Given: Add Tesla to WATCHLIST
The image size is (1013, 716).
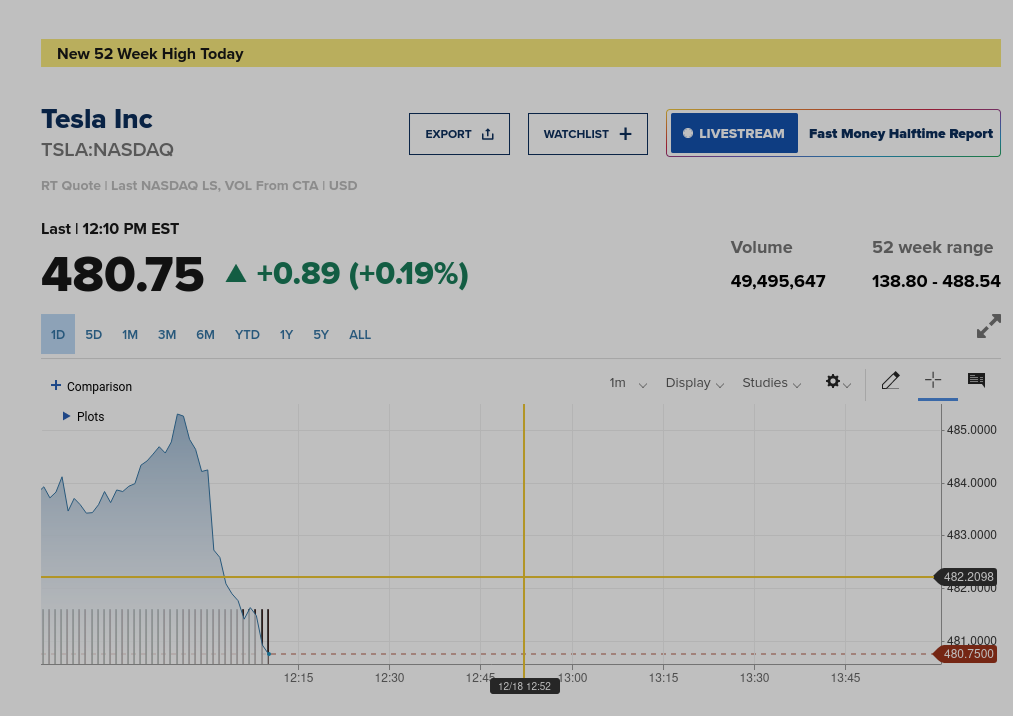Looking at the screenshot, I should (x=588, y=134).
